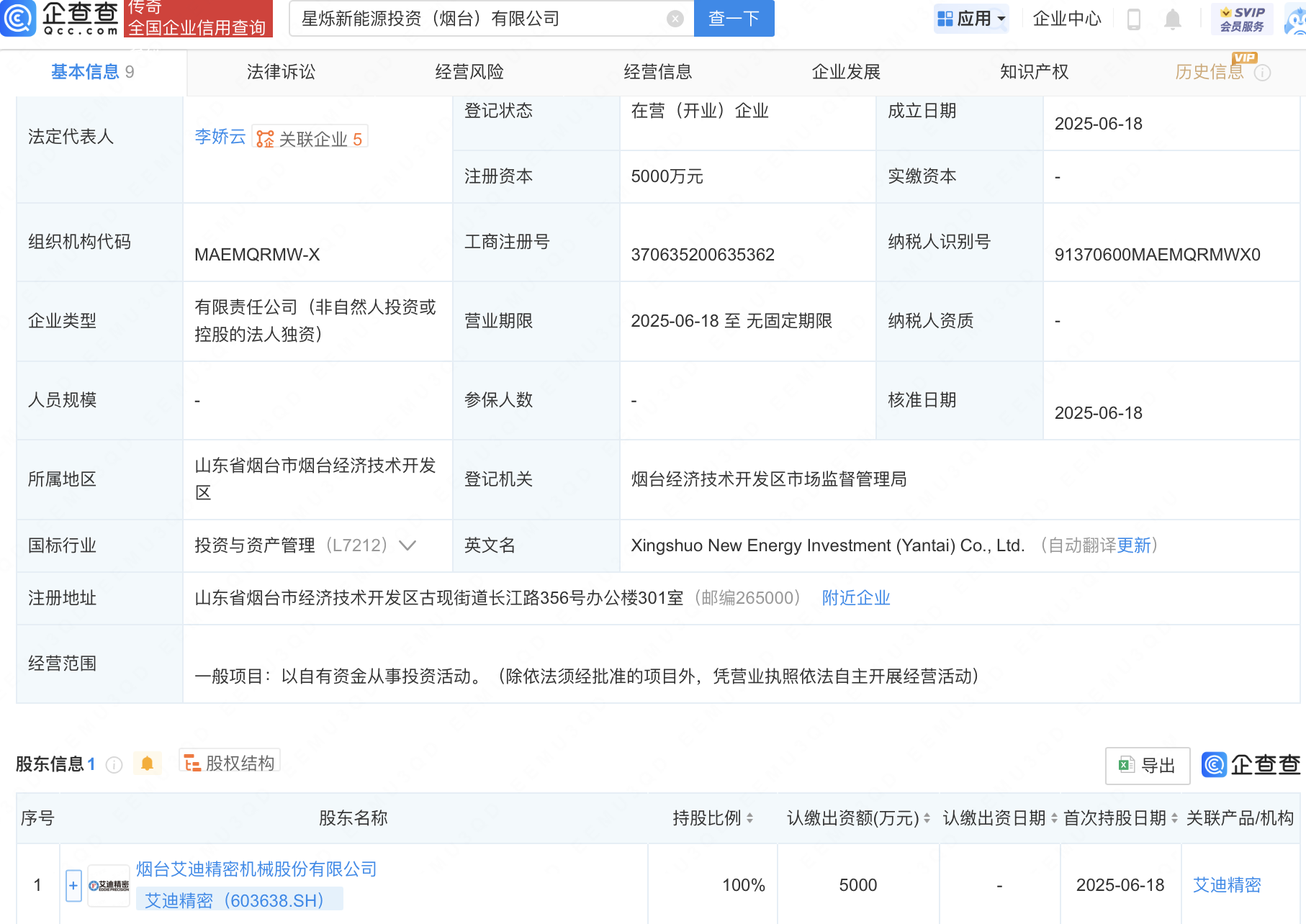
Task: Select business term 2025-06-18 至 无固定期限
Action: pyautogui.click(x=731, y=321)
